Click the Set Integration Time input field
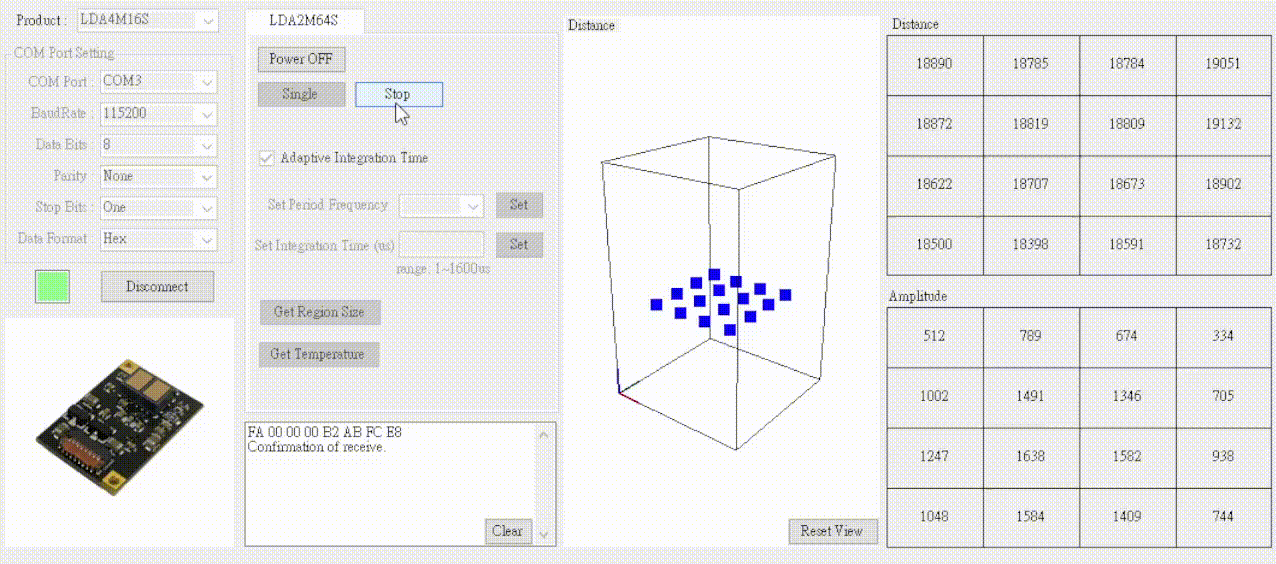 (441, 244)
